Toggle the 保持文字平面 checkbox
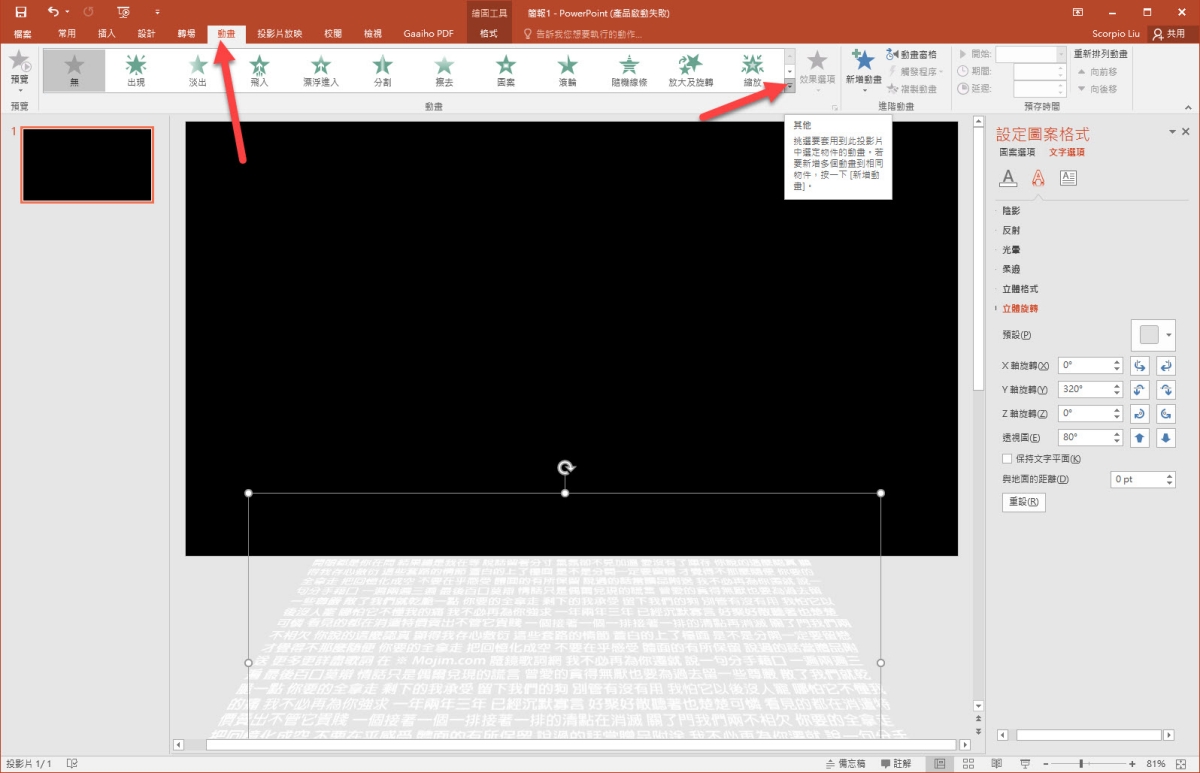The image size is (1200, 773). click(x=1007, y=459)
